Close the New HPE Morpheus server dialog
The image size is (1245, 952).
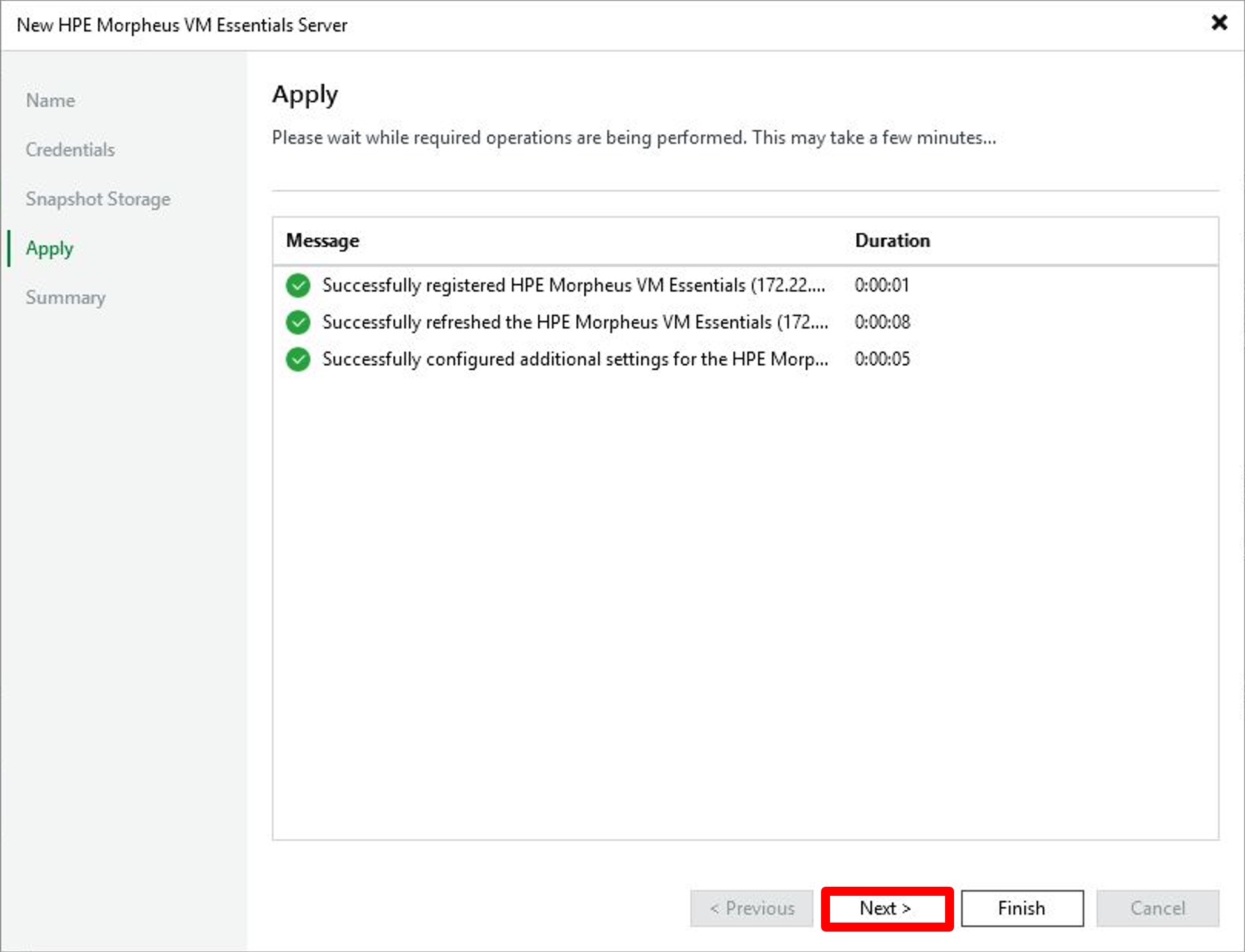click(x=1219, y=24)
